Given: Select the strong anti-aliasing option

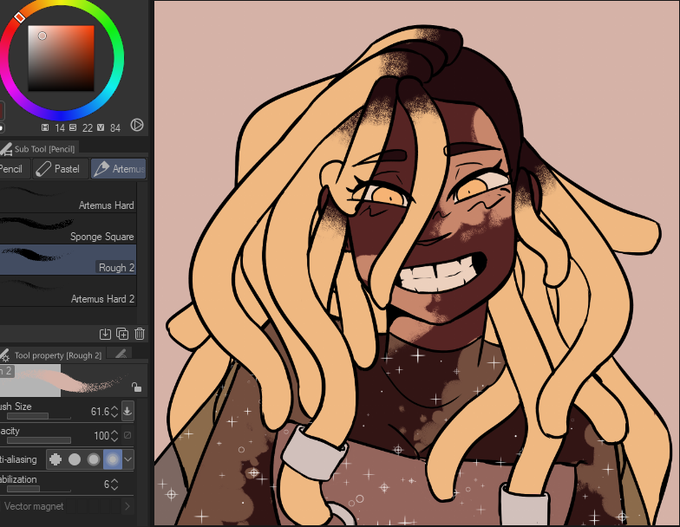Looking at the screenshot, I should pos(112,459).
